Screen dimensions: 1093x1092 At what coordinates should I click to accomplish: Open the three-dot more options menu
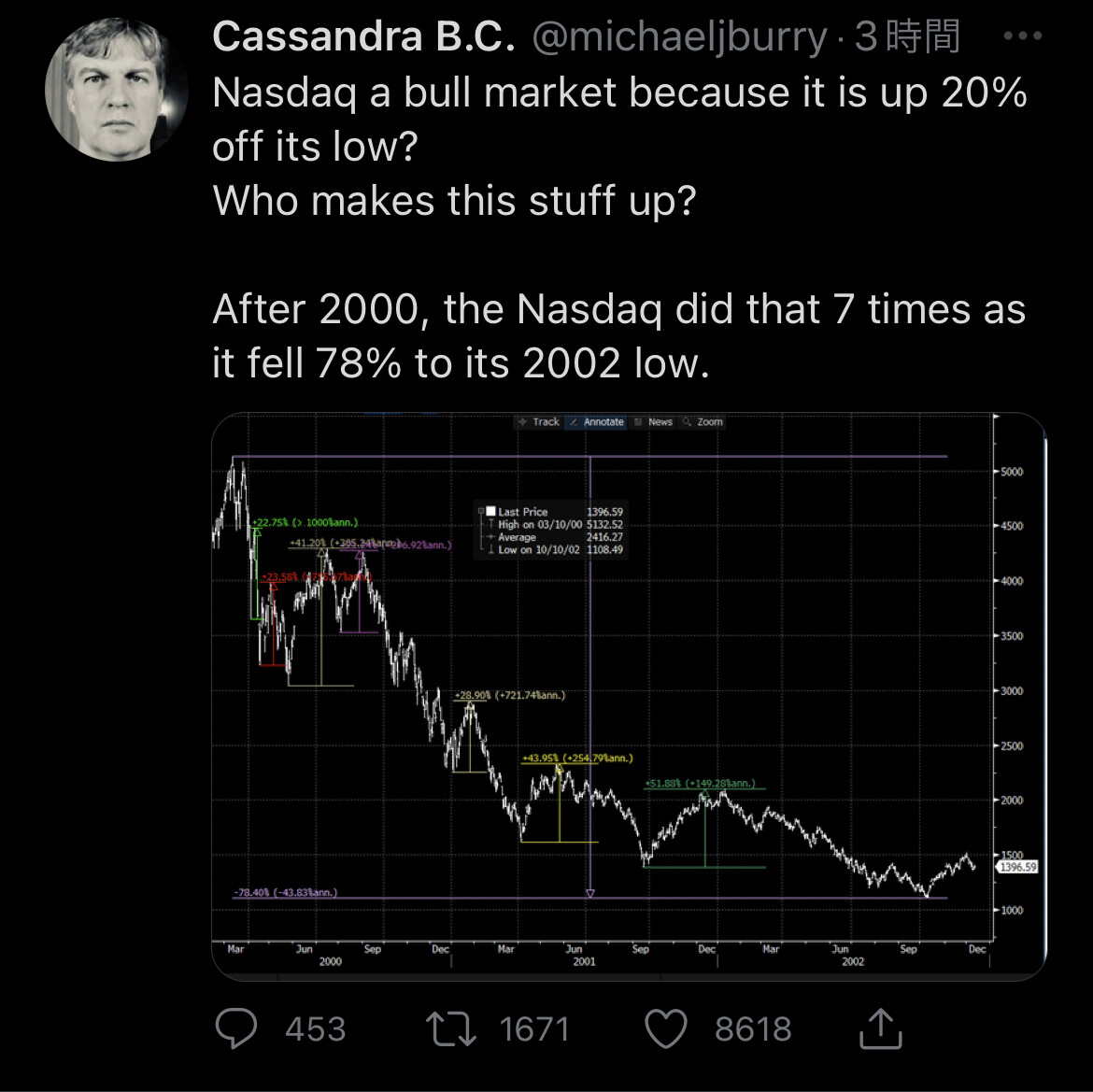click(1023, 35)
